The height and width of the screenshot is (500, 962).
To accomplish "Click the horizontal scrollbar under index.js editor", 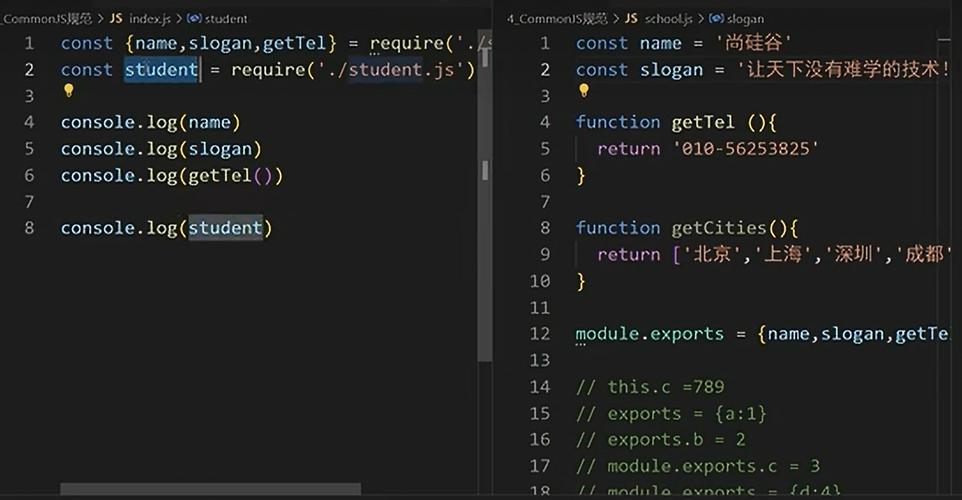I will pyautogui.click(x=210, y=489).
